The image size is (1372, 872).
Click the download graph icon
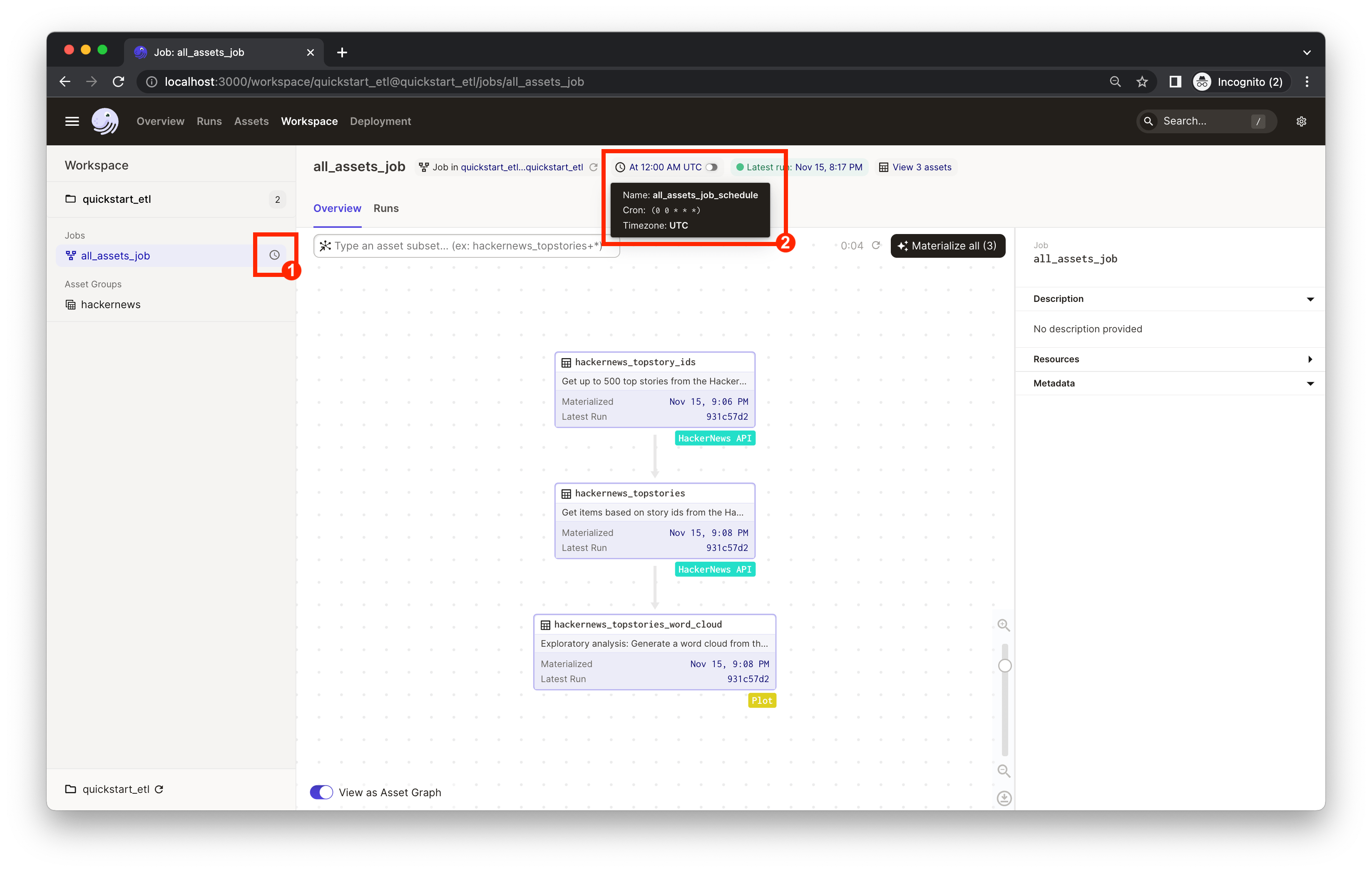pyautogui.click(x=1004, y=798)
